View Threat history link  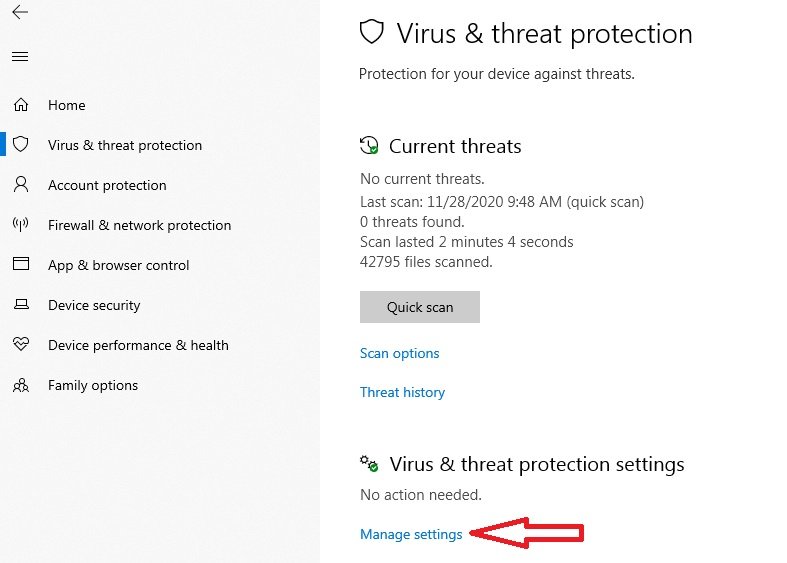point(403,392)
